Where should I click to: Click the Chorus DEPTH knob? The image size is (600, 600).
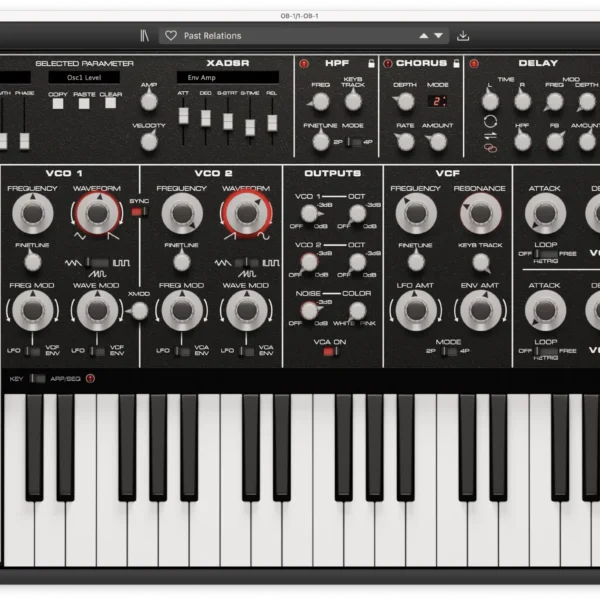(x=405, y=102)
